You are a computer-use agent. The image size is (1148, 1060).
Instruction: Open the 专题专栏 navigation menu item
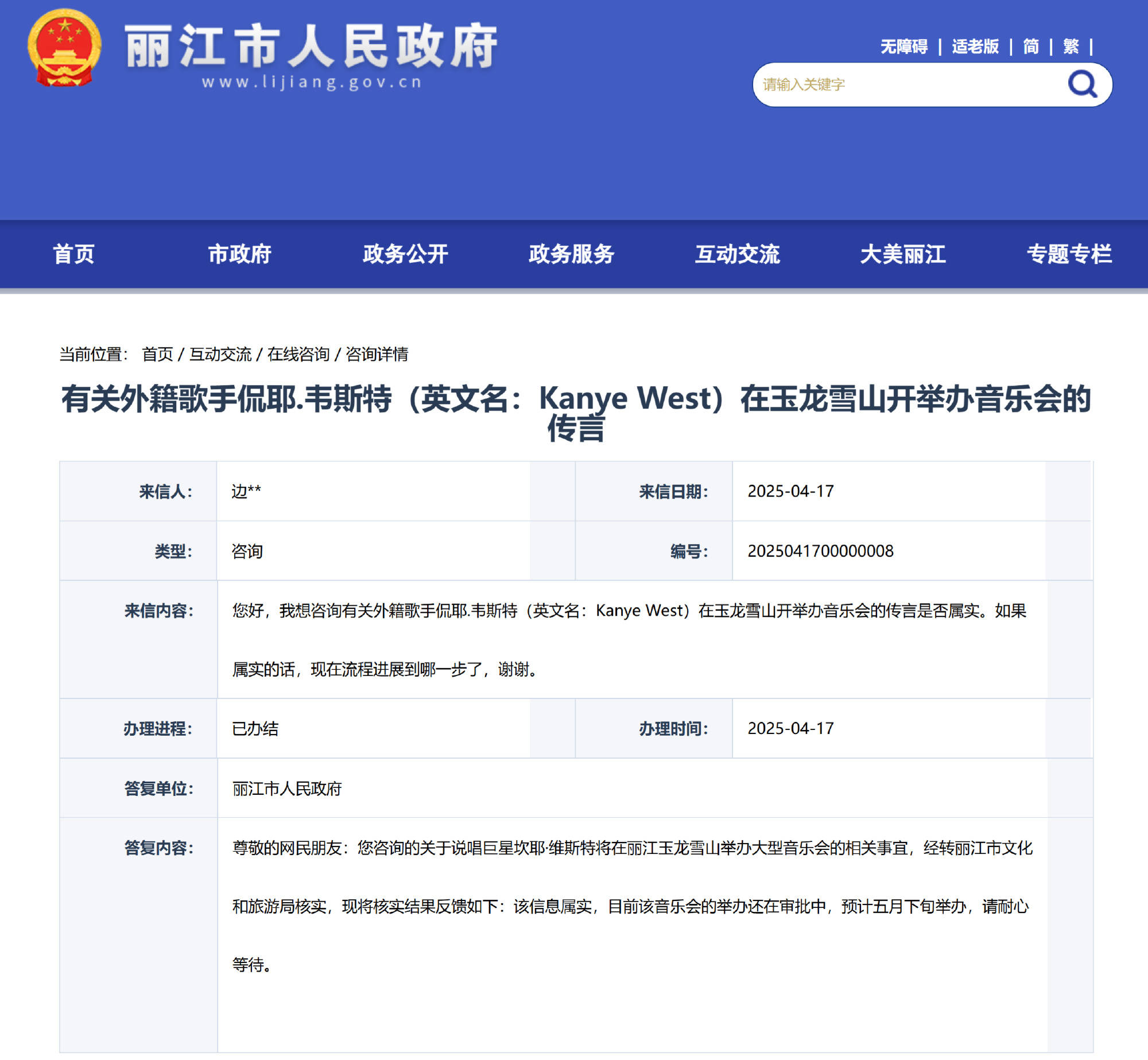(1069, 254)
